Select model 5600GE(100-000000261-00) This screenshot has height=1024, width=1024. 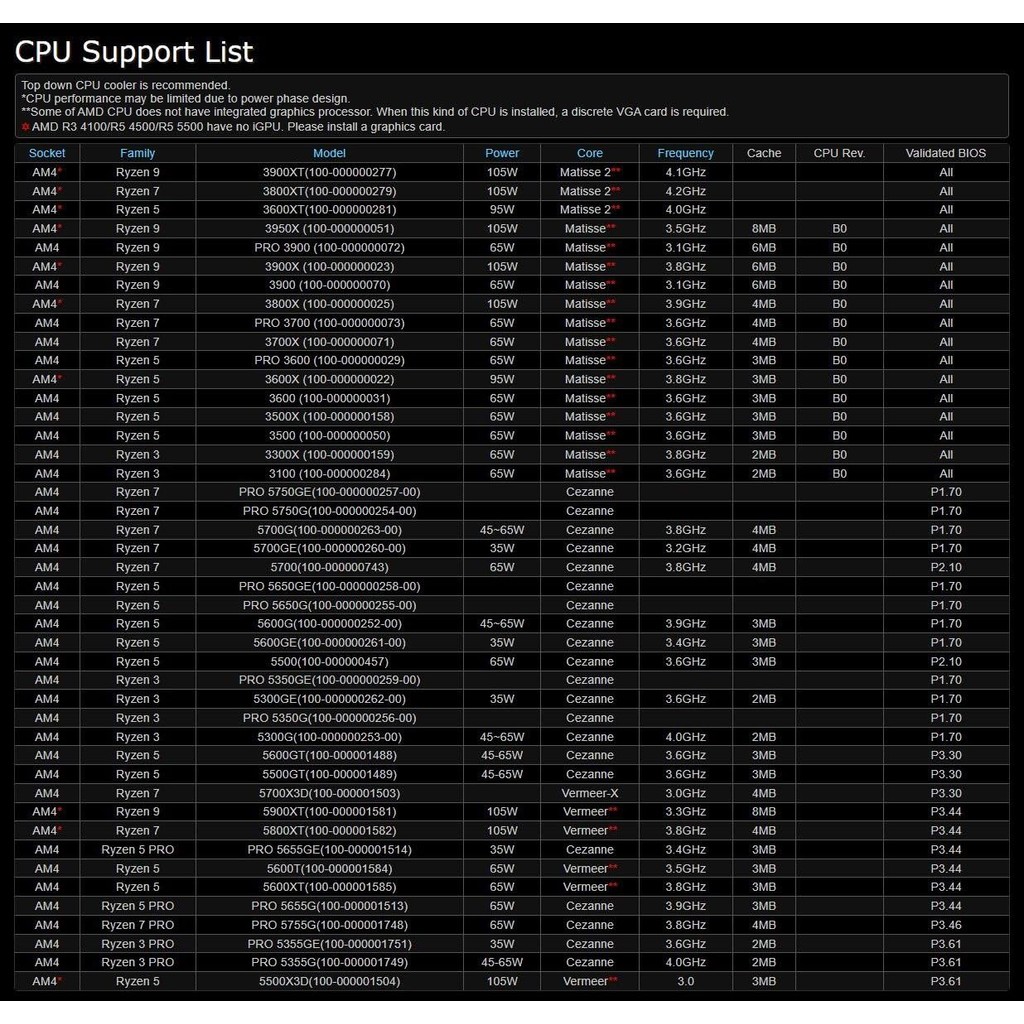(x=329, y=642)
